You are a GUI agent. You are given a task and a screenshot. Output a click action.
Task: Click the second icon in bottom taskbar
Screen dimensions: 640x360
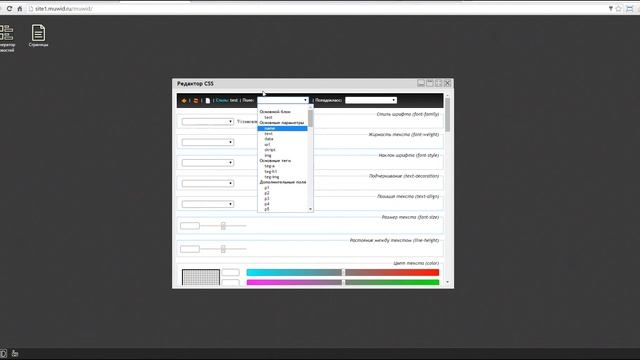15,353
